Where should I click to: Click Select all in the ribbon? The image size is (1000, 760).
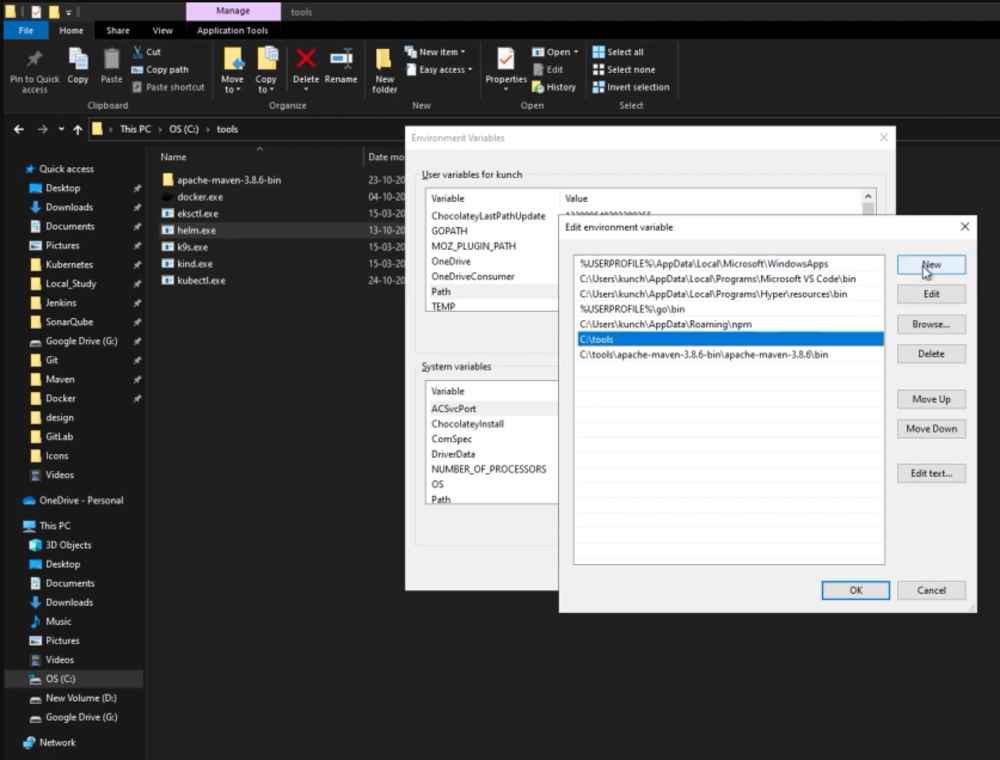[x=621, y=51]
